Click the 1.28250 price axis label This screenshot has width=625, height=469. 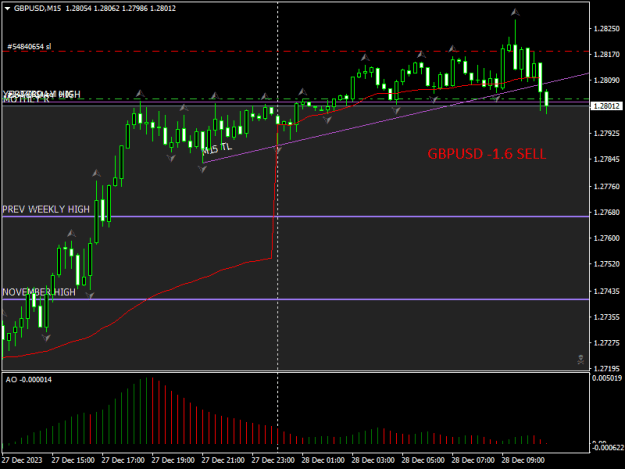pos(607,29)
